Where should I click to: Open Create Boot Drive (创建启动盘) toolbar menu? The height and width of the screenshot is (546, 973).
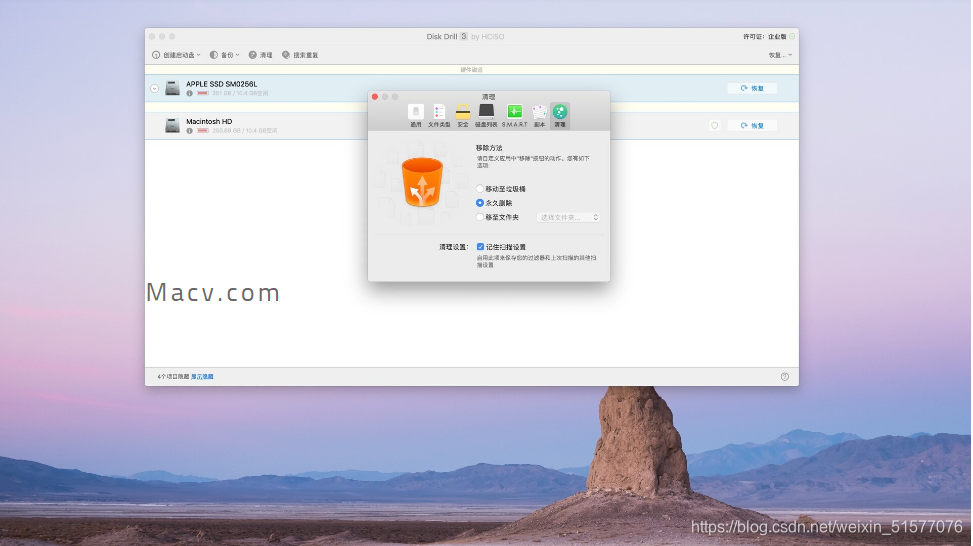coord(176,55)
